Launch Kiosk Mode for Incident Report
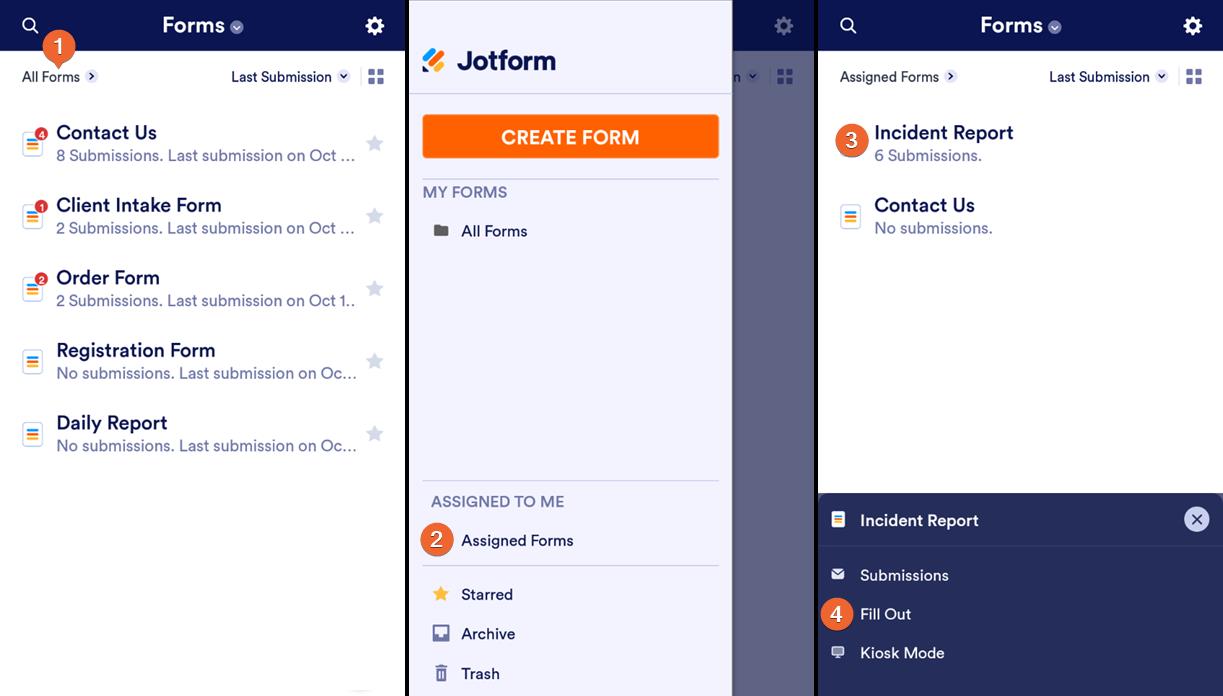Viewport: 1223px width, 696px height. (901, 653)
